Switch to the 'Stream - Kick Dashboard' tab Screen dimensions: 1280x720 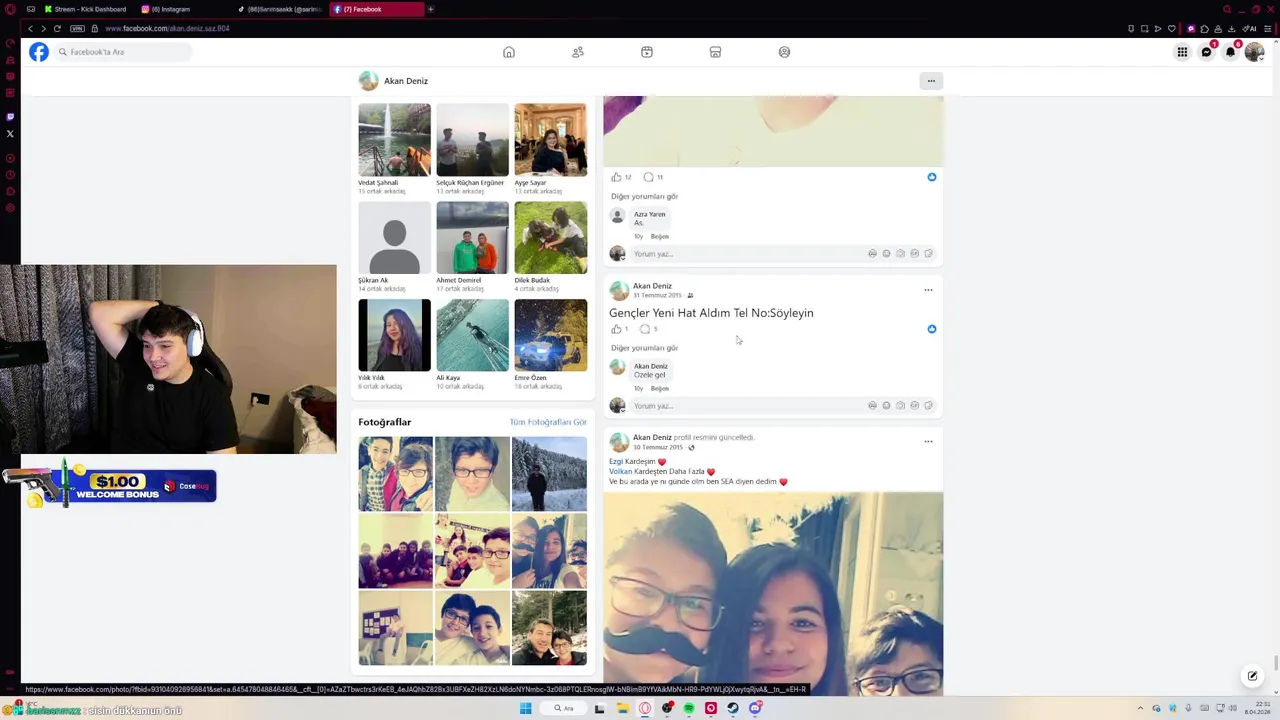[88, 9]
